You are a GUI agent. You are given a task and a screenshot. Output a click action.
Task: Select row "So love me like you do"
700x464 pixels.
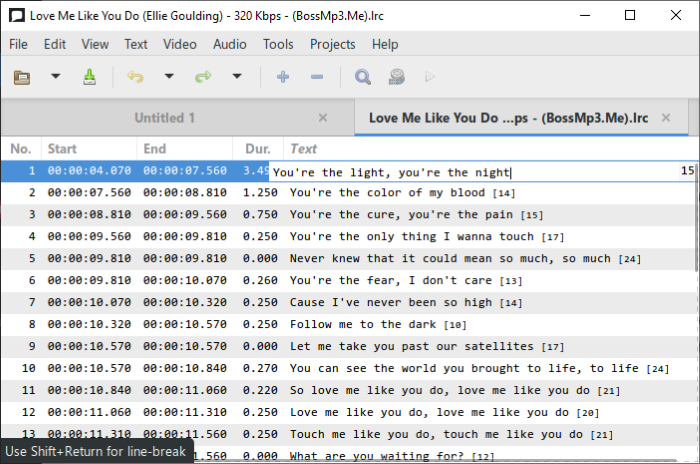pos(348,390)
